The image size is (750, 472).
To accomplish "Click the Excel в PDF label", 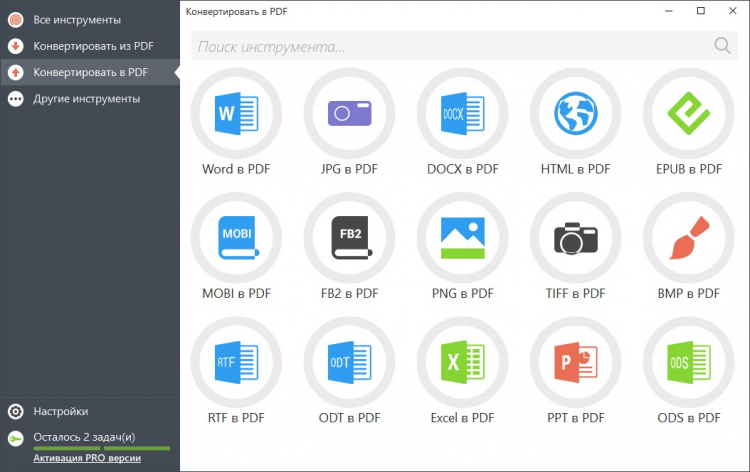I will pyautogui.click(x=463, y=417).
